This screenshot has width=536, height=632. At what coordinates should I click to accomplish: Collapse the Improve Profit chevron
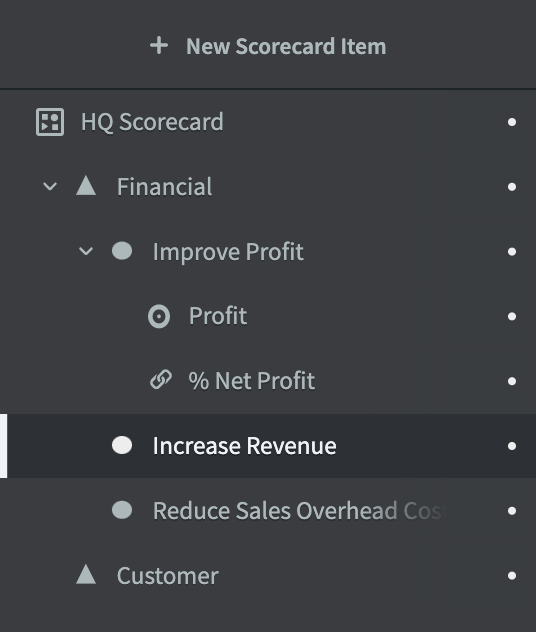click(86, 252)
